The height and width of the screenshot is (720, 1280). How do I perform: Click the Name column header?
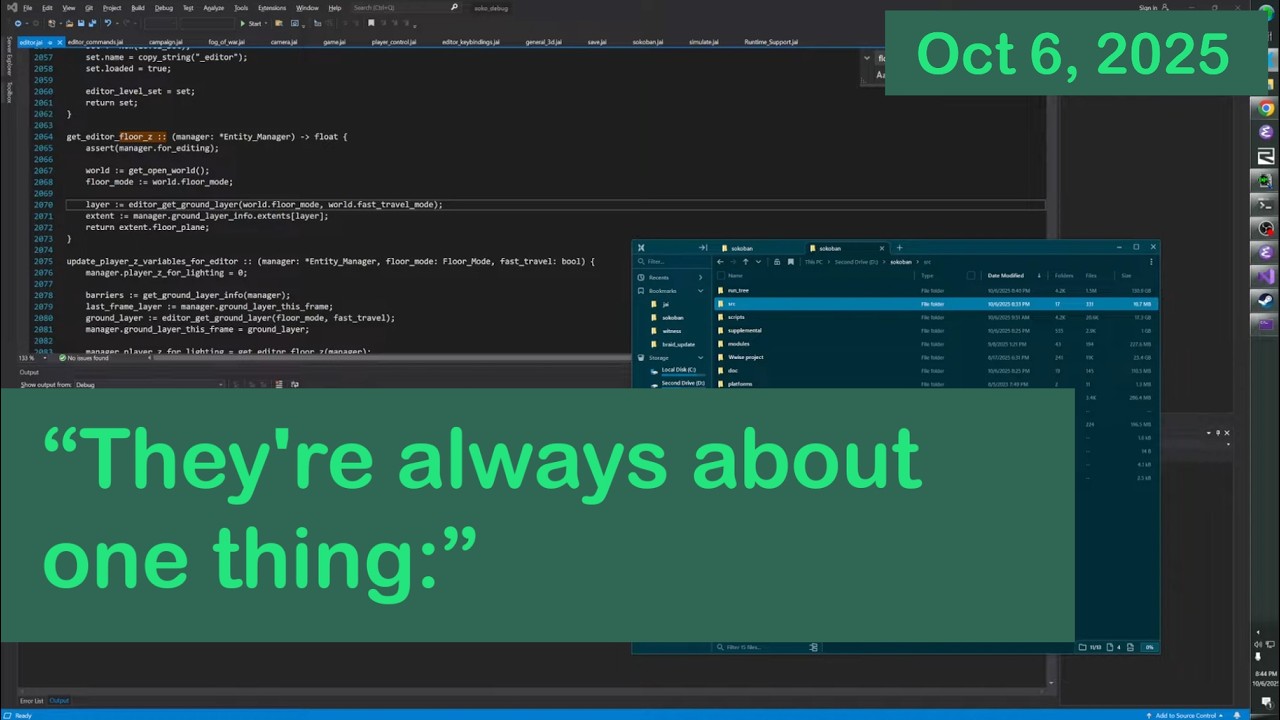[x=735, y=276]
